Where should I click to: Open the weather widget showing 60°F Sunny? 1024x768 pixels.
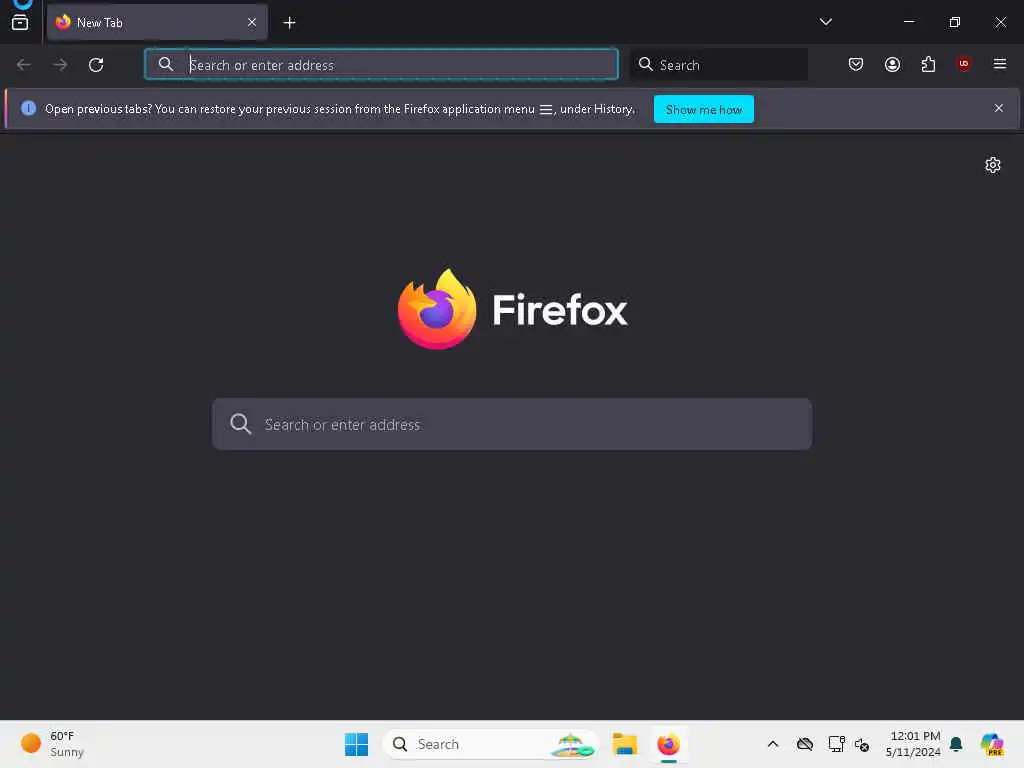(52, 744)
